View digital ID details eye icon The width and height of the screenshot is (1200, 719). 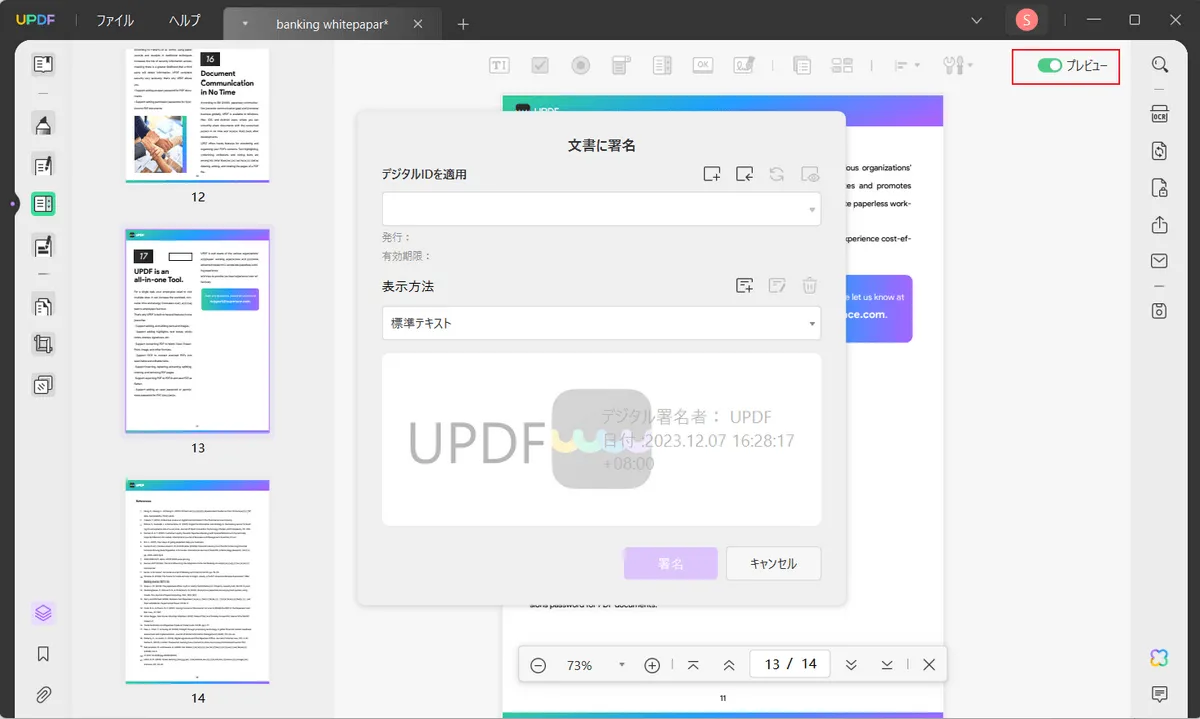(810, 174)
